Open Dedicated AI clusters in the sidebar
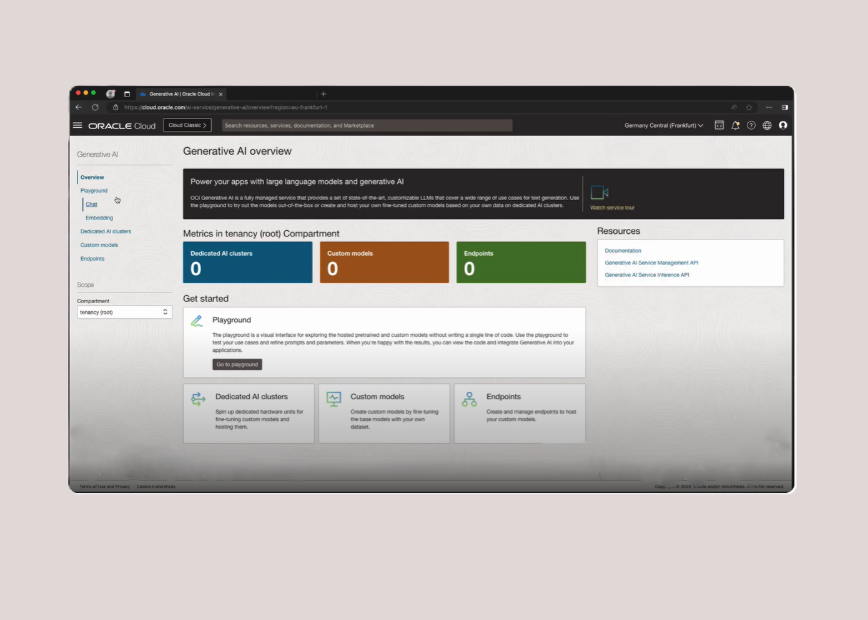This screenshot has width=868, height=620. (x=105, y=231)
